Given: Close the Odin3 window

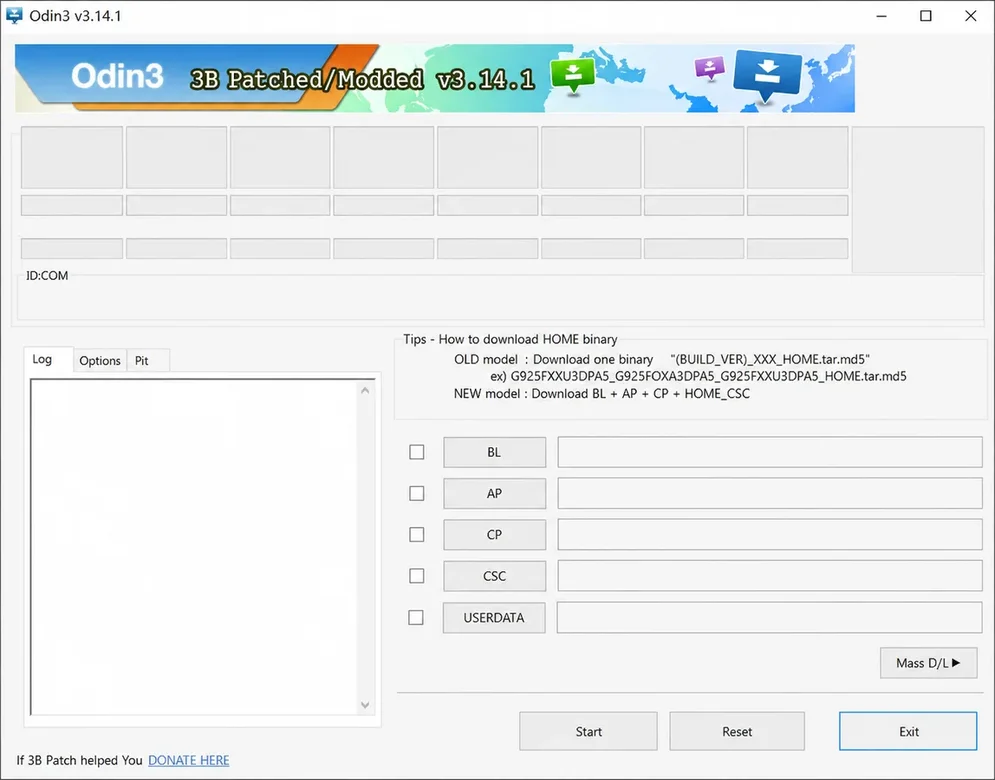Looking at the screenshot, I should pos(971,16).
